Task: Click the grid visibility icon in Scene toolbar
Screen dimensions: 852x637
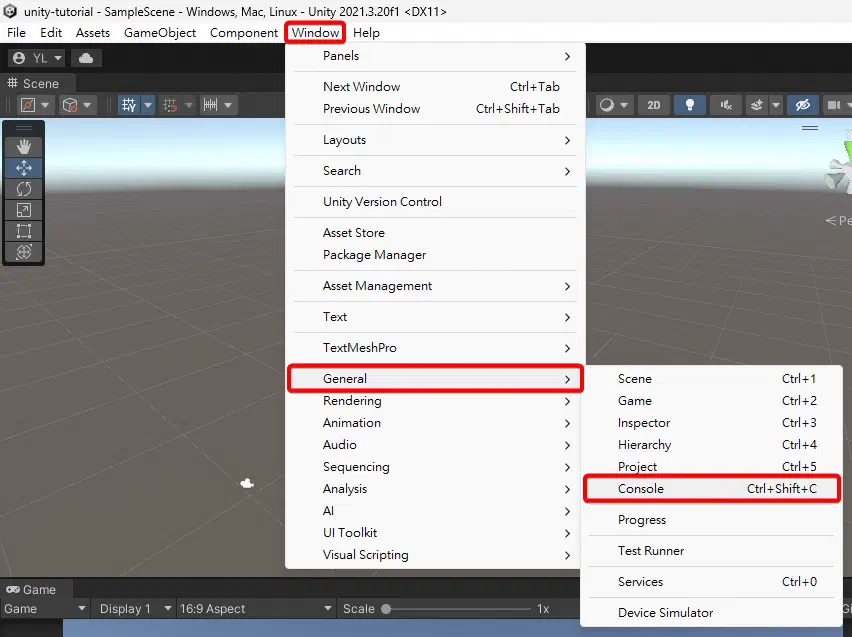Action: pos(129,104)
